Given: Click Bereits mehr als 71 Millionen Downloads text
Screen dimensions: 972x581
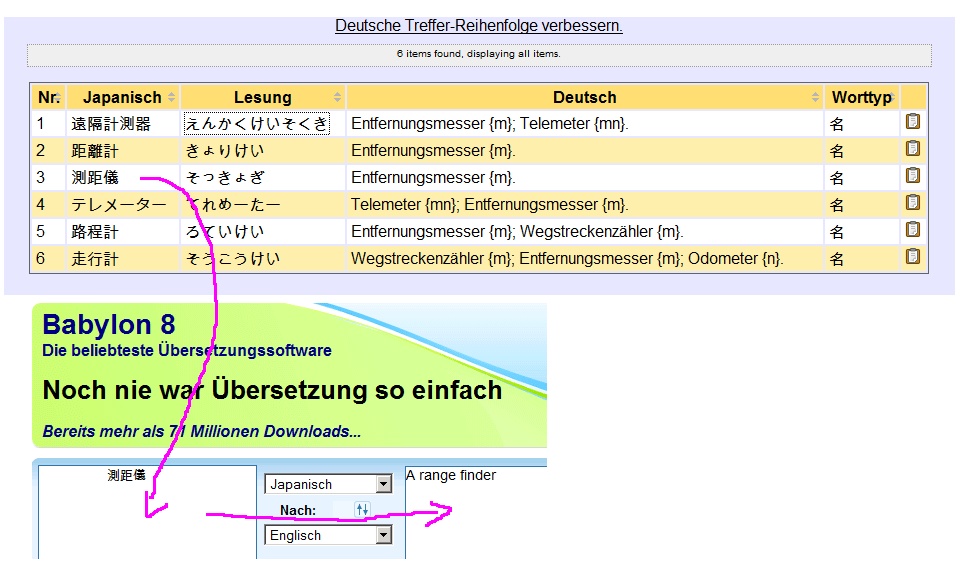Looking at the screenshot, I should pyautogui.click(x=201, y=432).
